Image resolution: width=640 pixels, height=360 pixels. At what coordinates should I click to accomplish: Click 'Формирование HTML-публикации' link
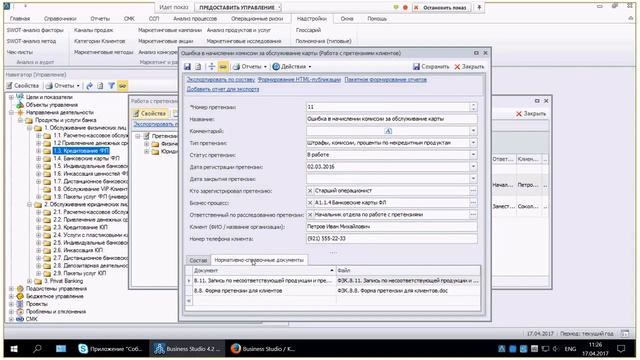300,80
